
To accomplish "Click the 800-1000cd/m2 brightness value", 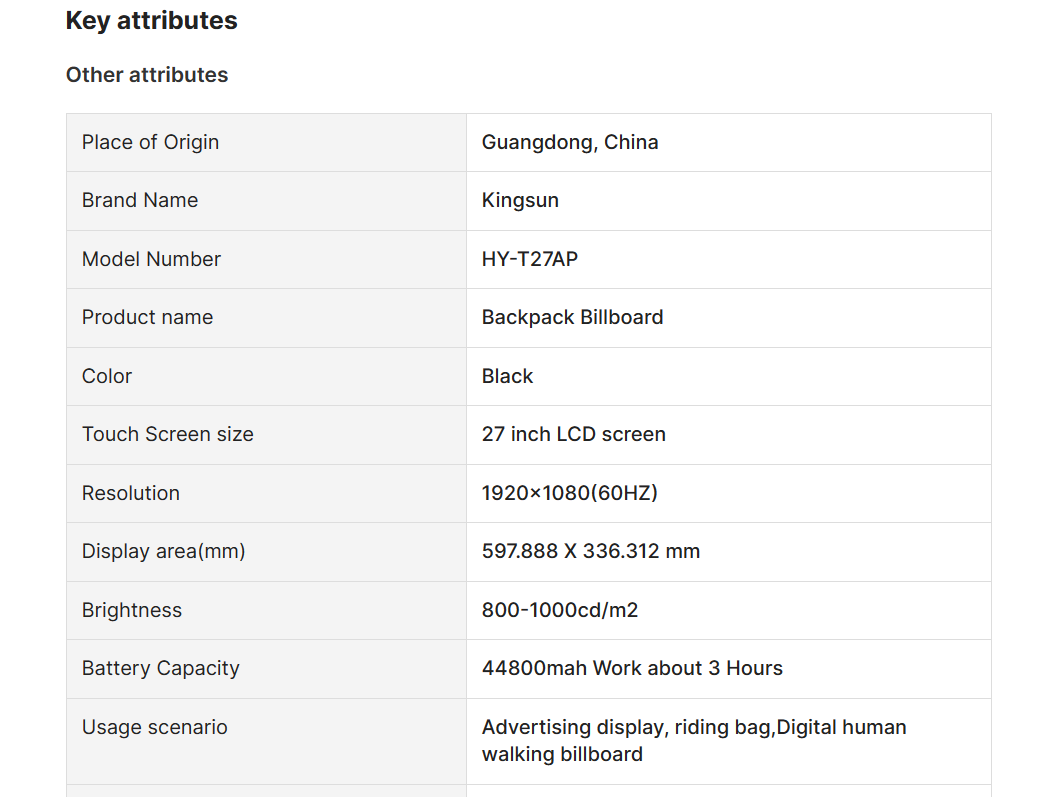I will point(560,610).
